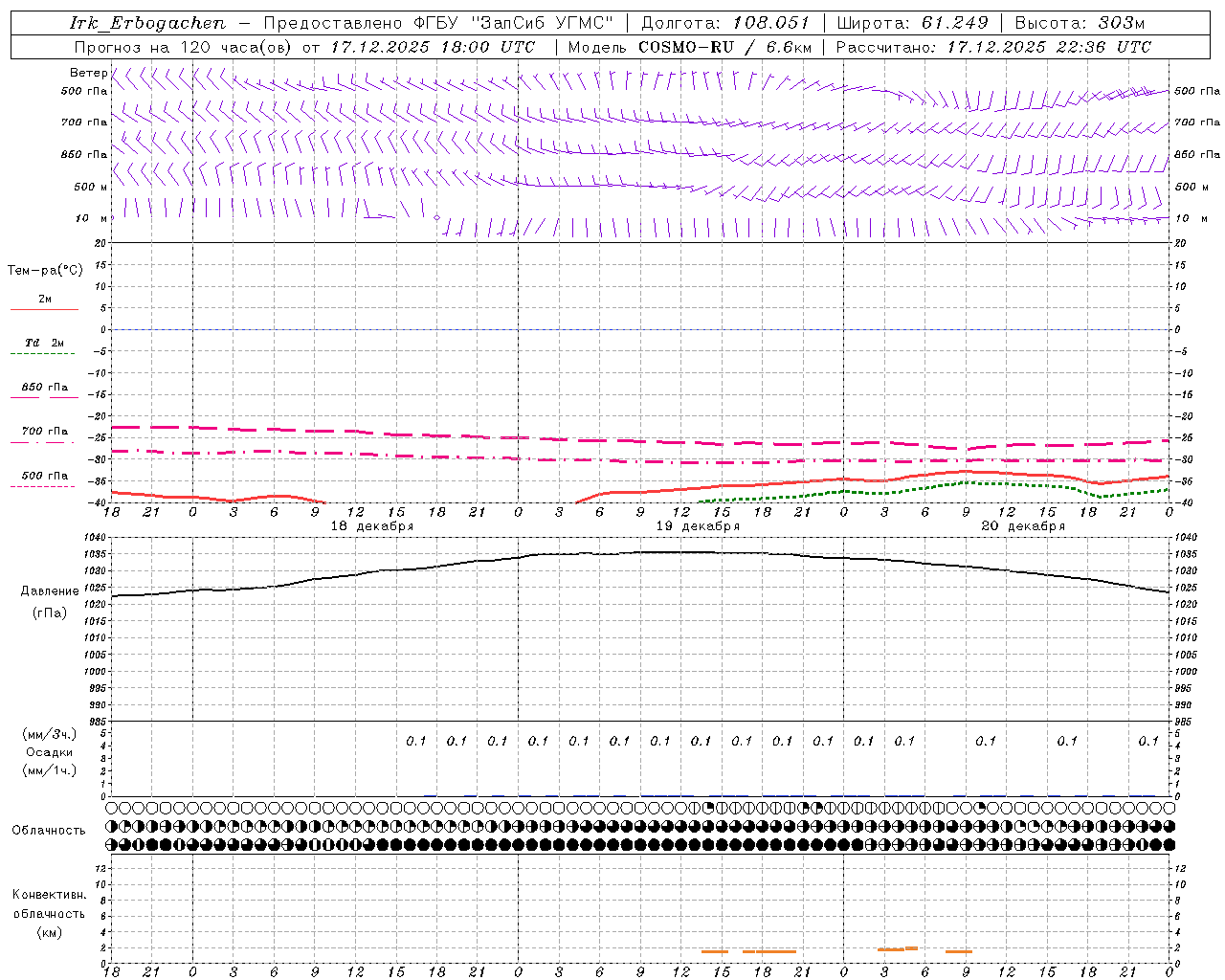This screenshot has width=1225, height=980.
Task: Click the text 'Прогноз на 120 часа(ов)'
Action: 184,47
